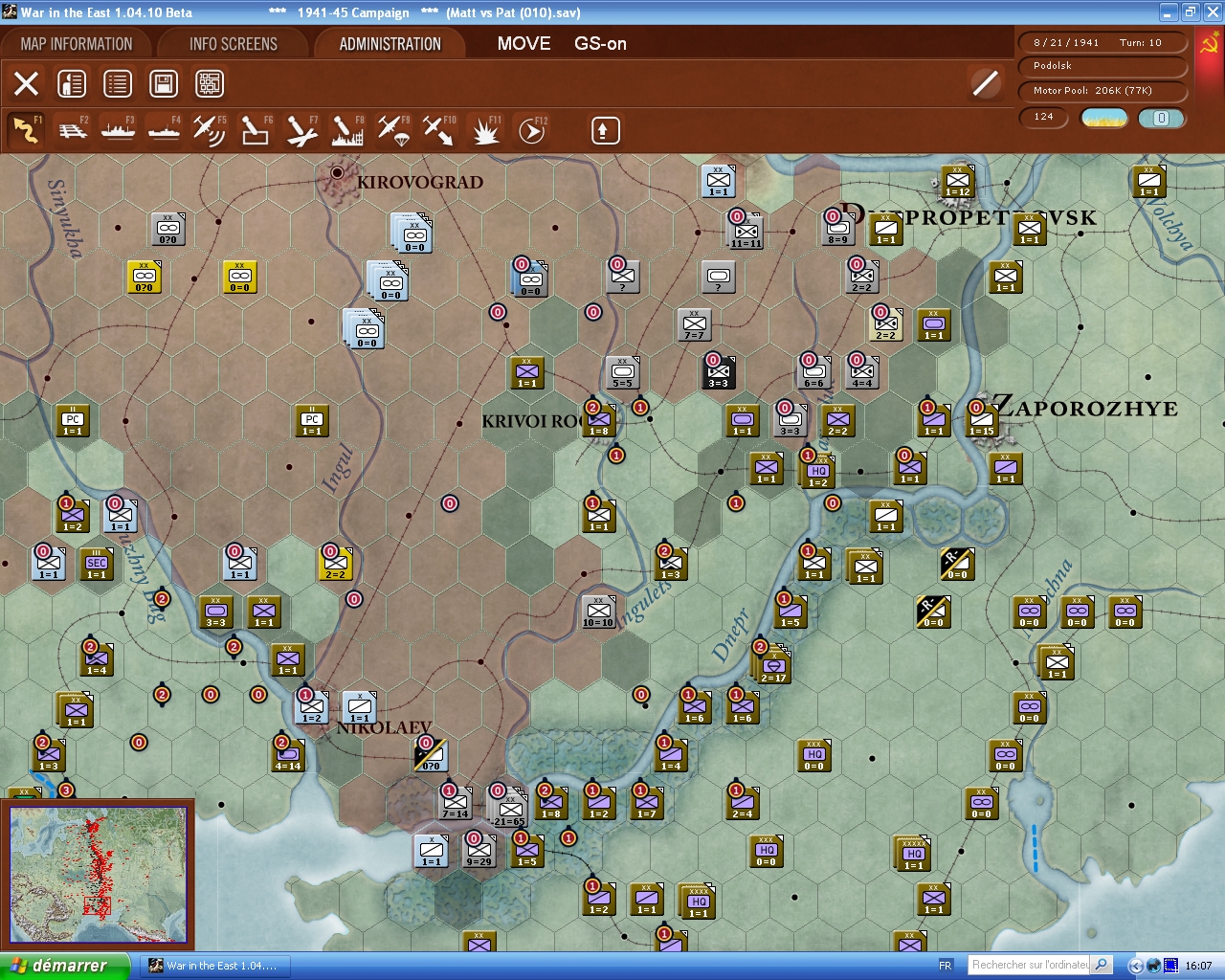Switch to the ADMINISTRATION tab
This screenshot has width=1225, height=980.
[x=390, y=44]
